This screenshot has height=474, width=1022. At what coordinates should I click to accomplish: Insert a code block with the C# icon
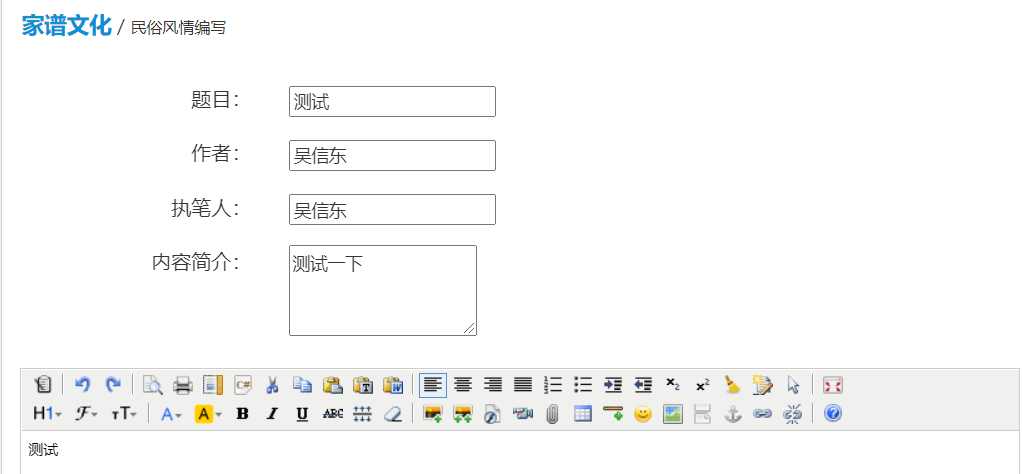pos(243,385)
